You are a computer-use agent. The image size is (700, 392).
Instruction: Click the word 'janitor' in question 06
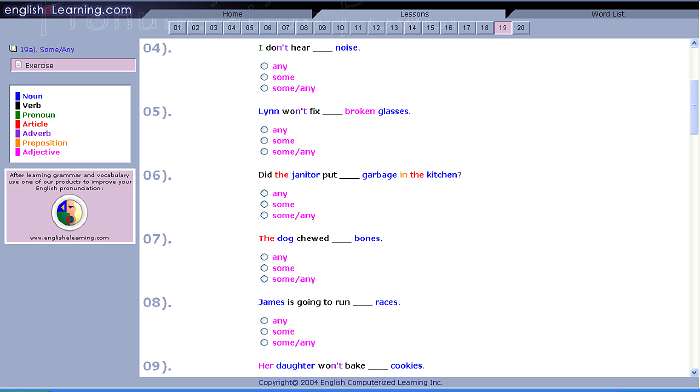pyautogui.click(x=306, y=175)
